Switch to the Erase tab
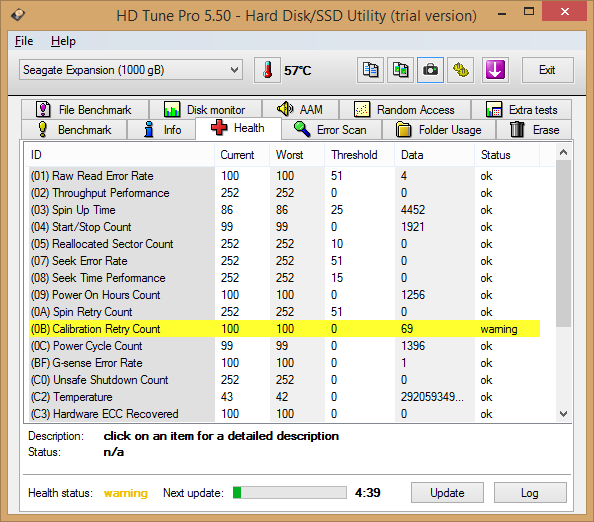The width and height of the screenshot is (594, 522). click(534, 130)
